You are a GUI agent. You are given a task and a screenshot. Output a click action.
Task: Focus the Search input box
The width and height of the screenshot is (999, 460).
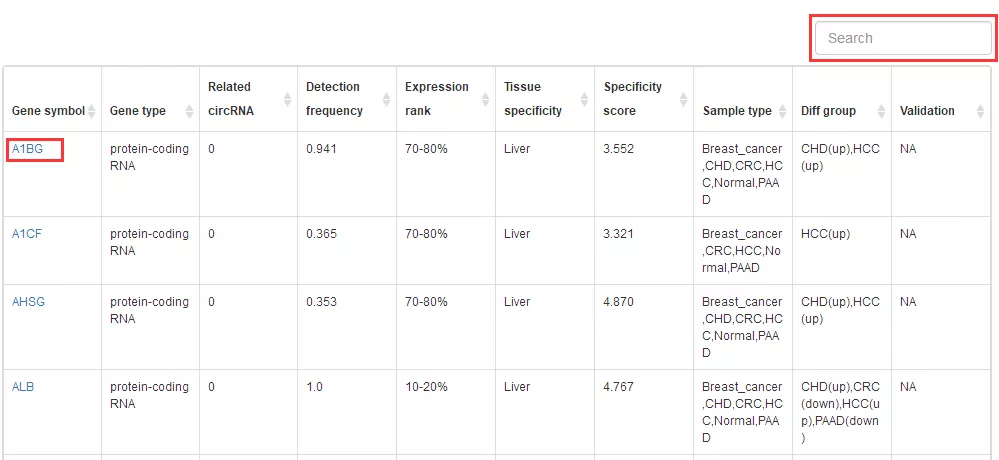pyautogui.click(x=903, y=38)
